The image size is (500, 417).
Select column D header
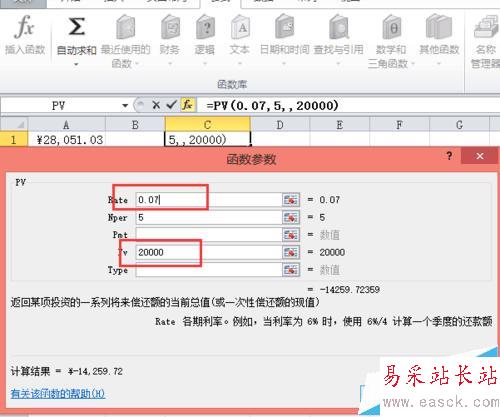coord(280,125)
